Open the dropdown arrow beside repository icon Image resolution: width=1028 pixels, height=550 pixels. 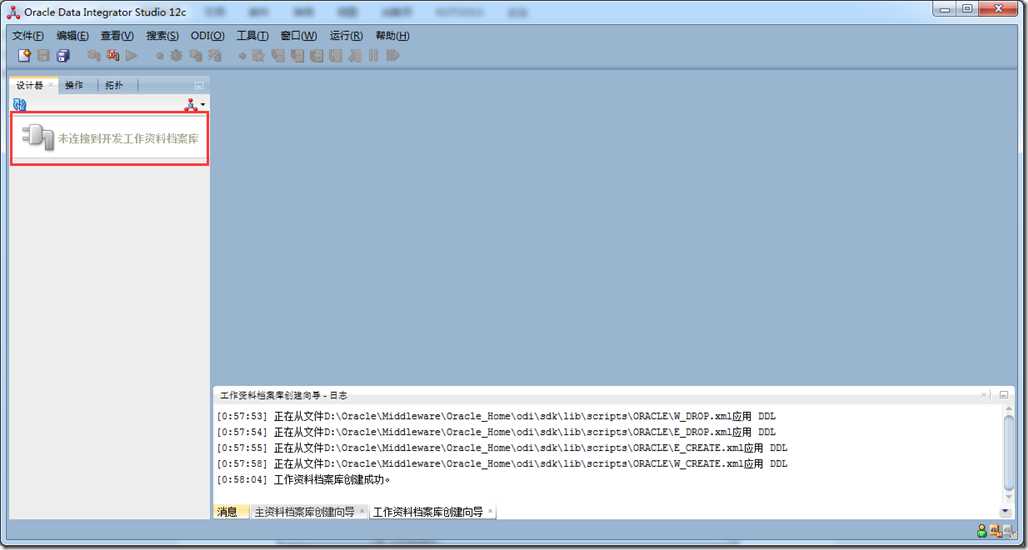point(203,105)
